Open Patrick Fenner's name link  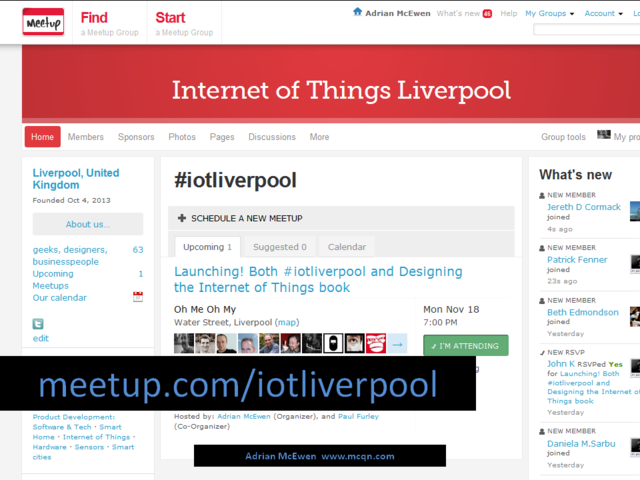click(x=577, y=260)
